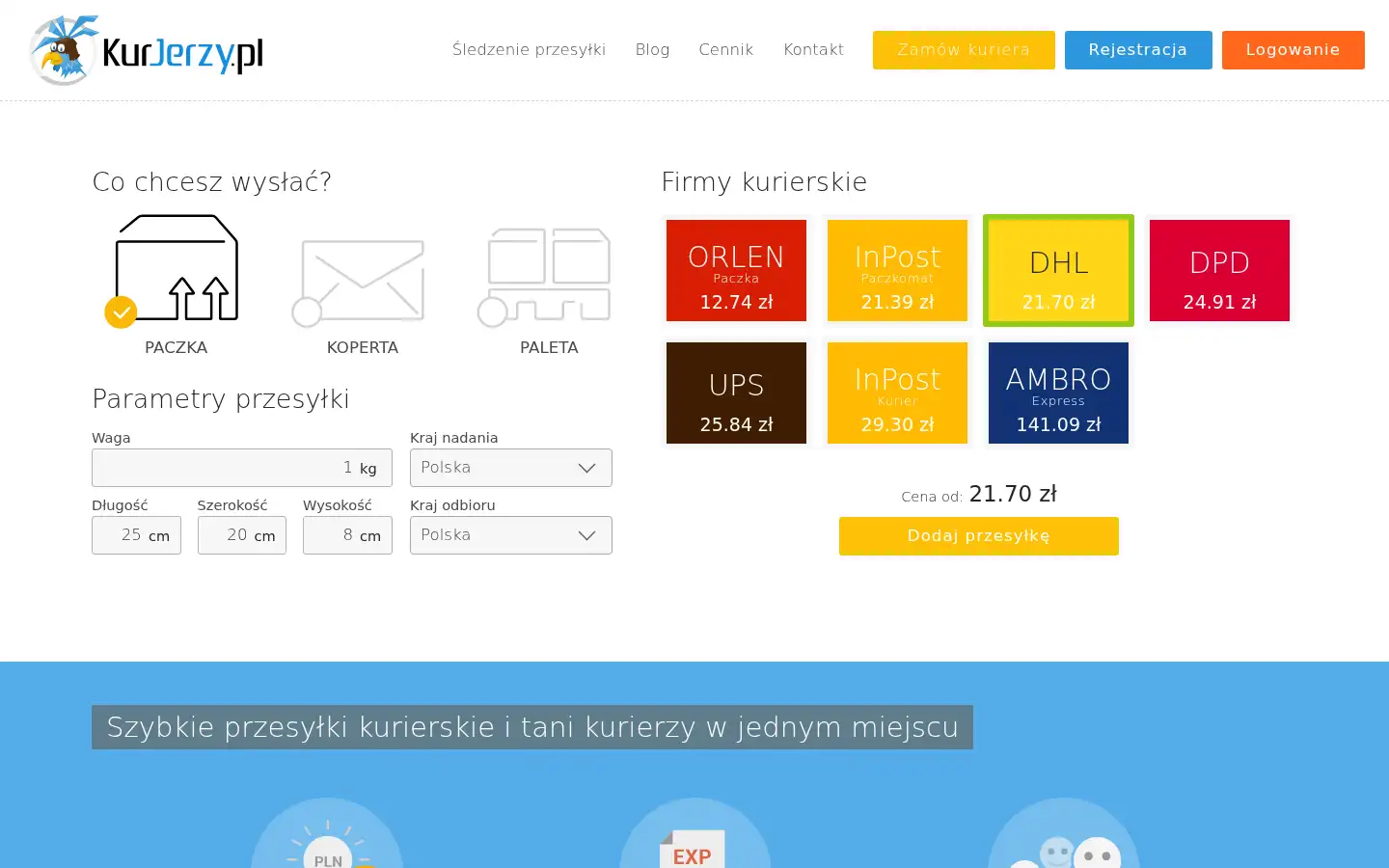Click the EXP document illustration icon
Image resolution: width=1389 pixels, height=868 pixels.
click(x=694, y=833)
